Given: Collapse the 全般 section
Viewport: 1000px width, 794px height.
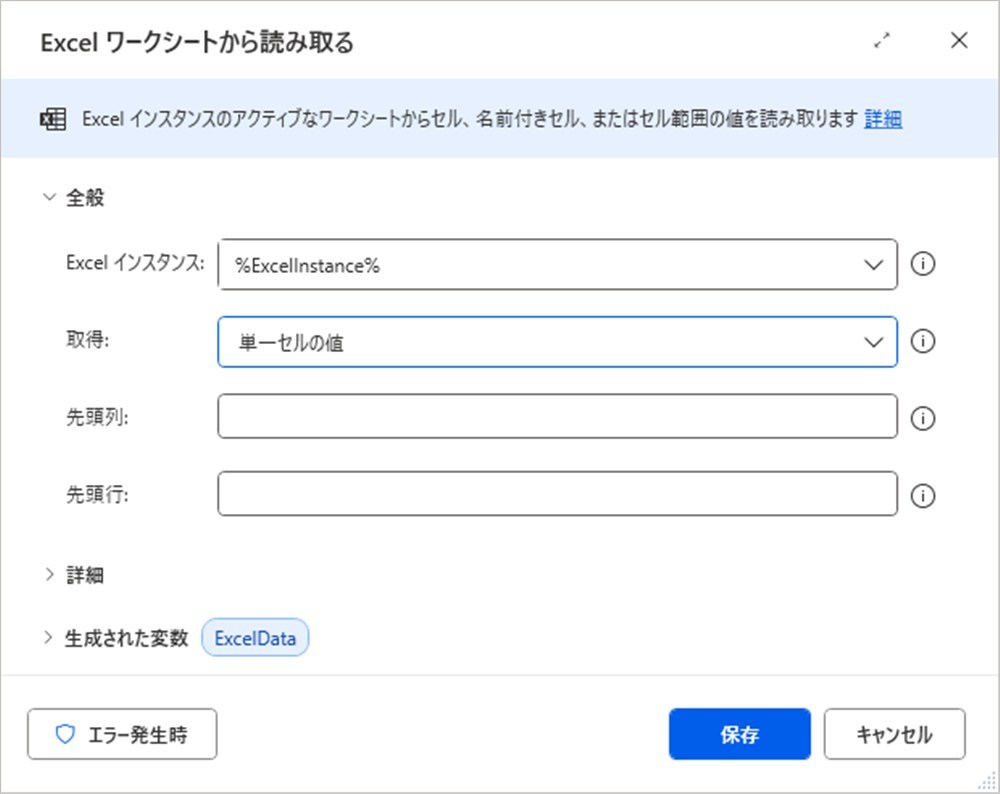Looking at the screenshot, I should pos(49,197).
